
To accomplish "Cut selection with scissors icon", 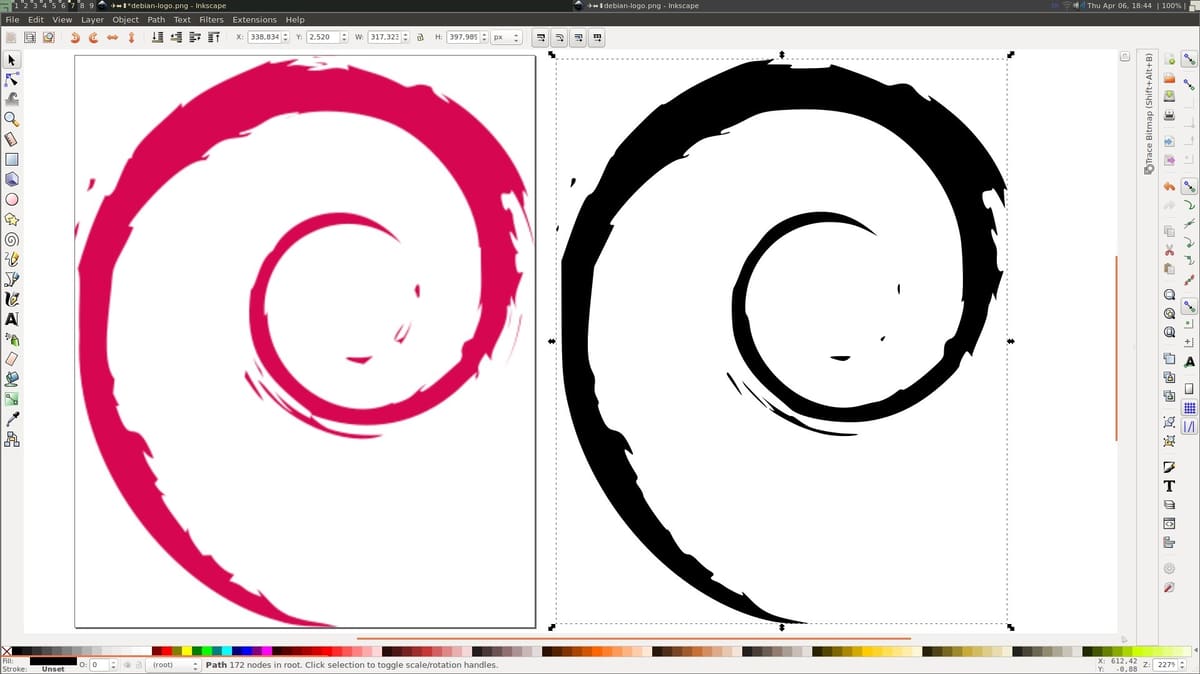I will point(1169,249).
